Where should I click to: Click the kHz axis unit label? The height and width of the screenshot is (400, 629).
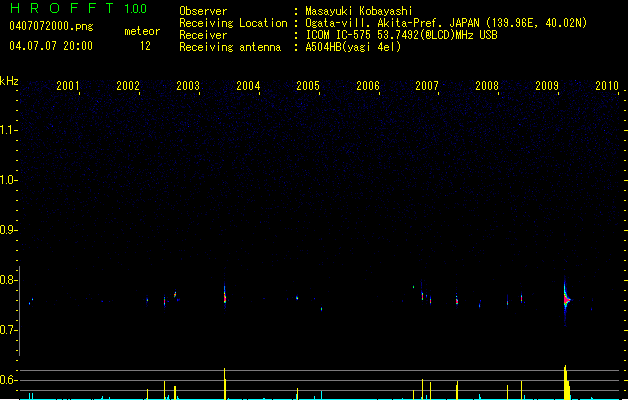coord(9,81)
